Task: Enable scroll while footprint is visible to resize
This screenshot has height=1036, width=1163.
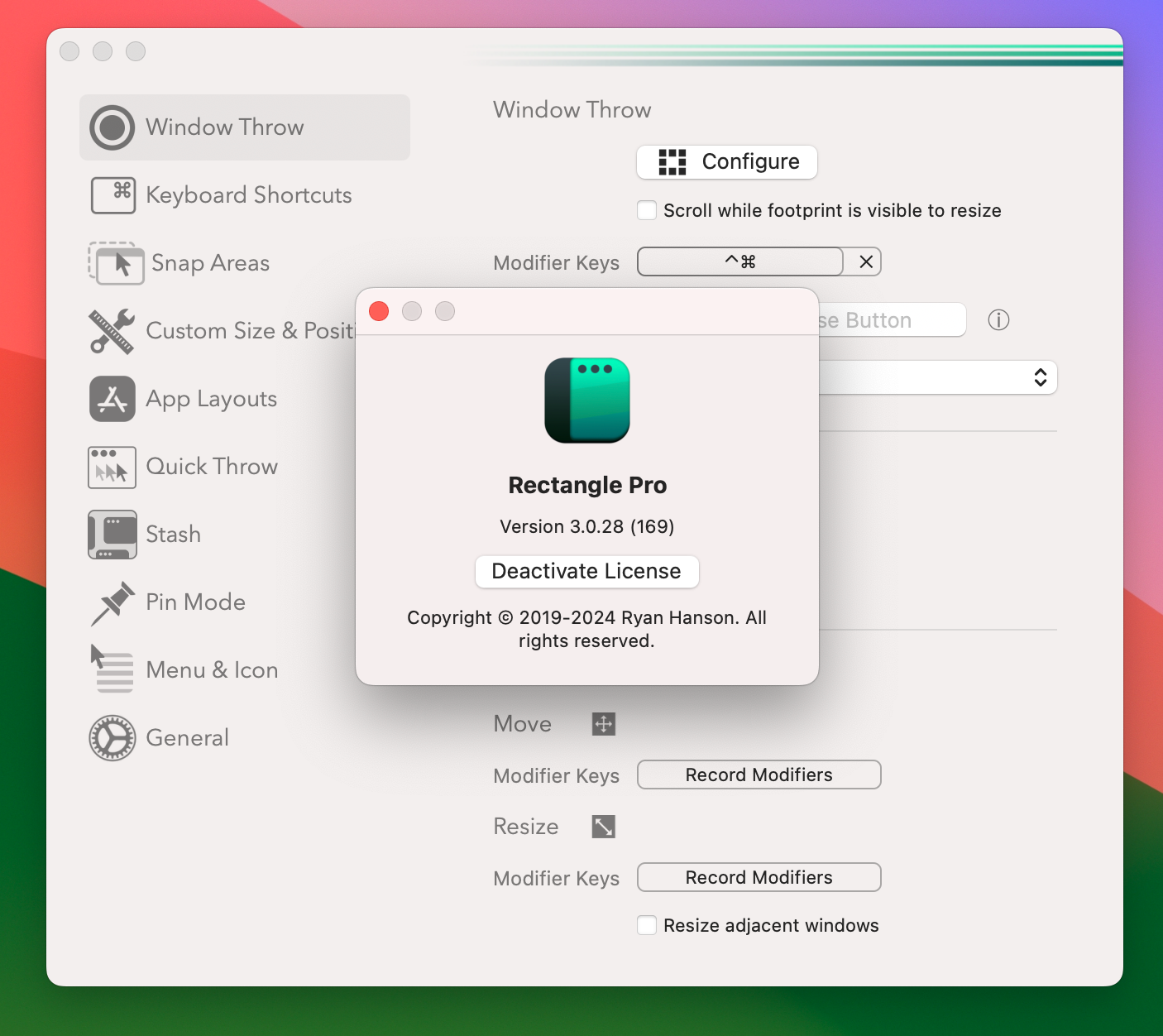Action: pyautogui.click(x=647, y=210)
